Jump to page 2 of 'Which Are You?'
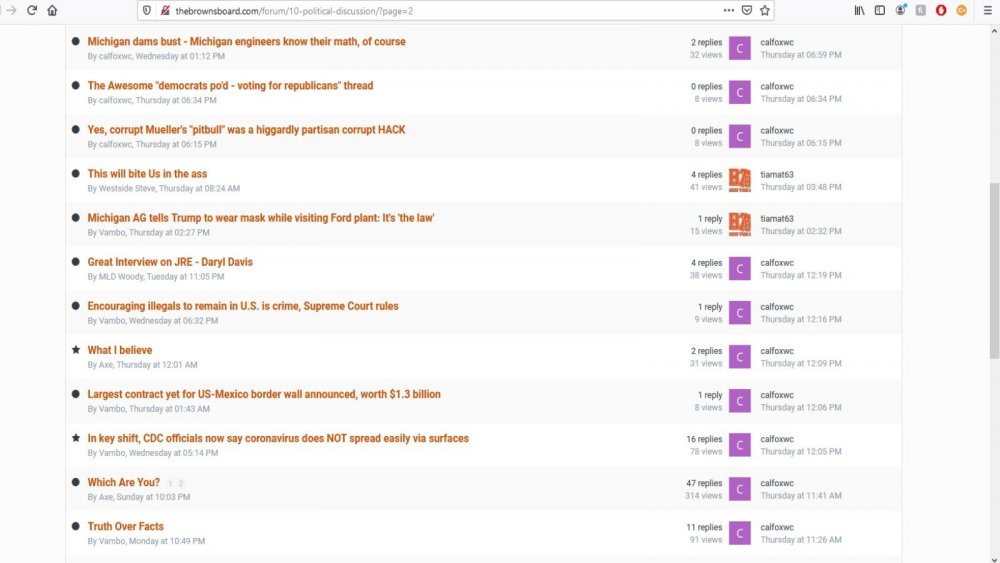Screen dimensions: 1000x563 [180, 483]
